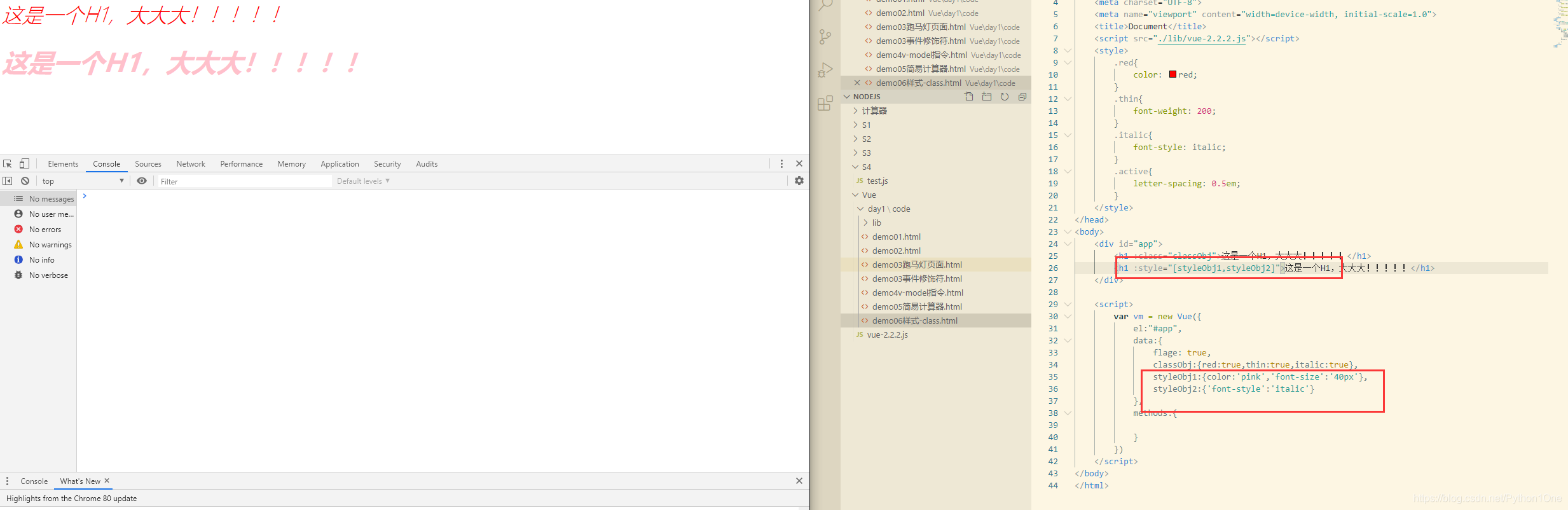Open the Run and Debug view
Image resolution: width=1568 pixels, height=510 pixels.
[x=825, y=70]
